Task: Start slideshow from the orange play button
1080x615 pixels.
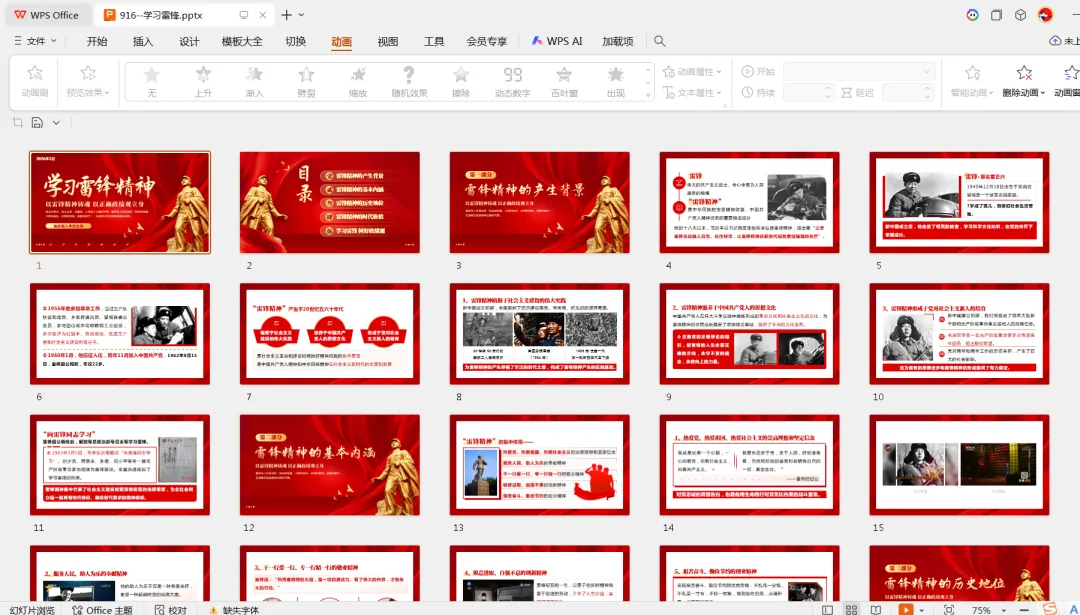Action: [906, 609]
